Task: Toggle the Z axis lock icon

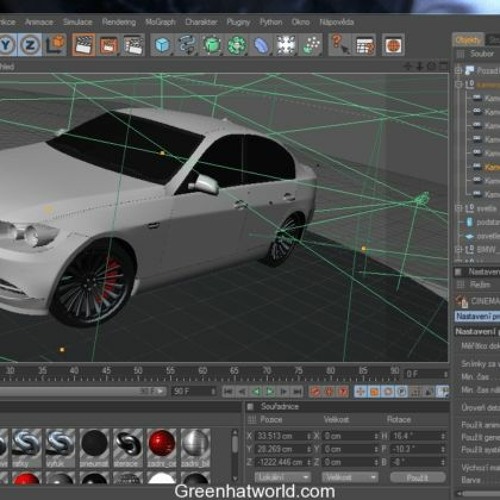Action: point(30,45)
